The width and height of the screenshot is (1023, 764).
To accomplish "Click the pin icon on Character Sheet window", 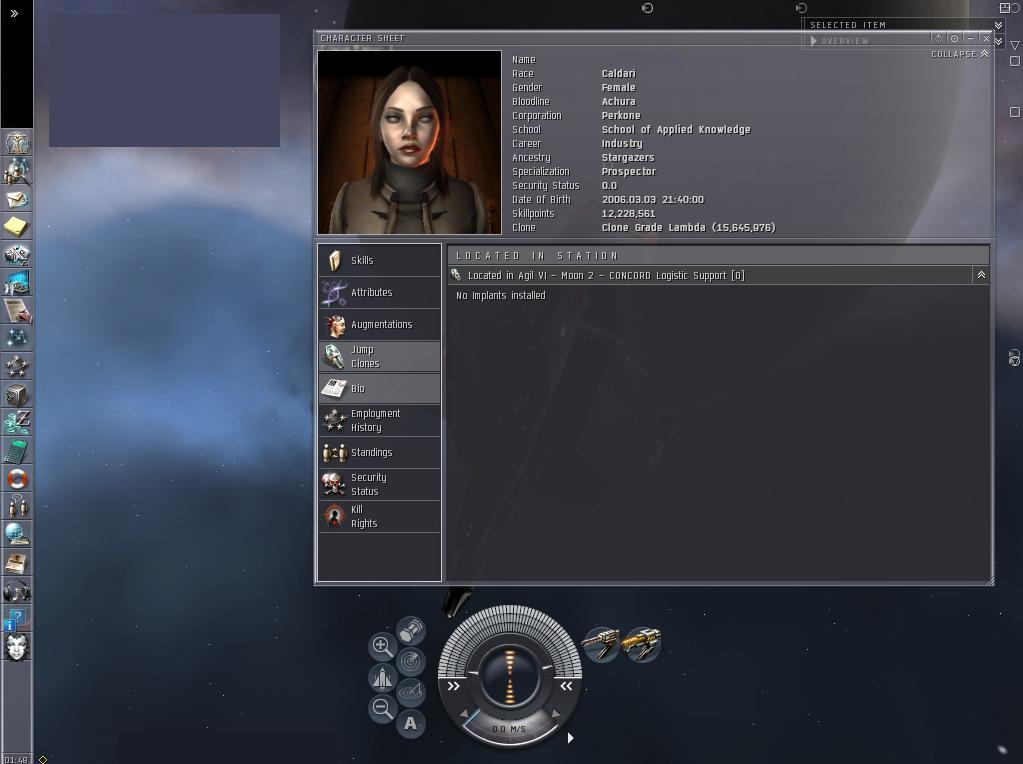I will pyautogui.click(x=938, y=38).
